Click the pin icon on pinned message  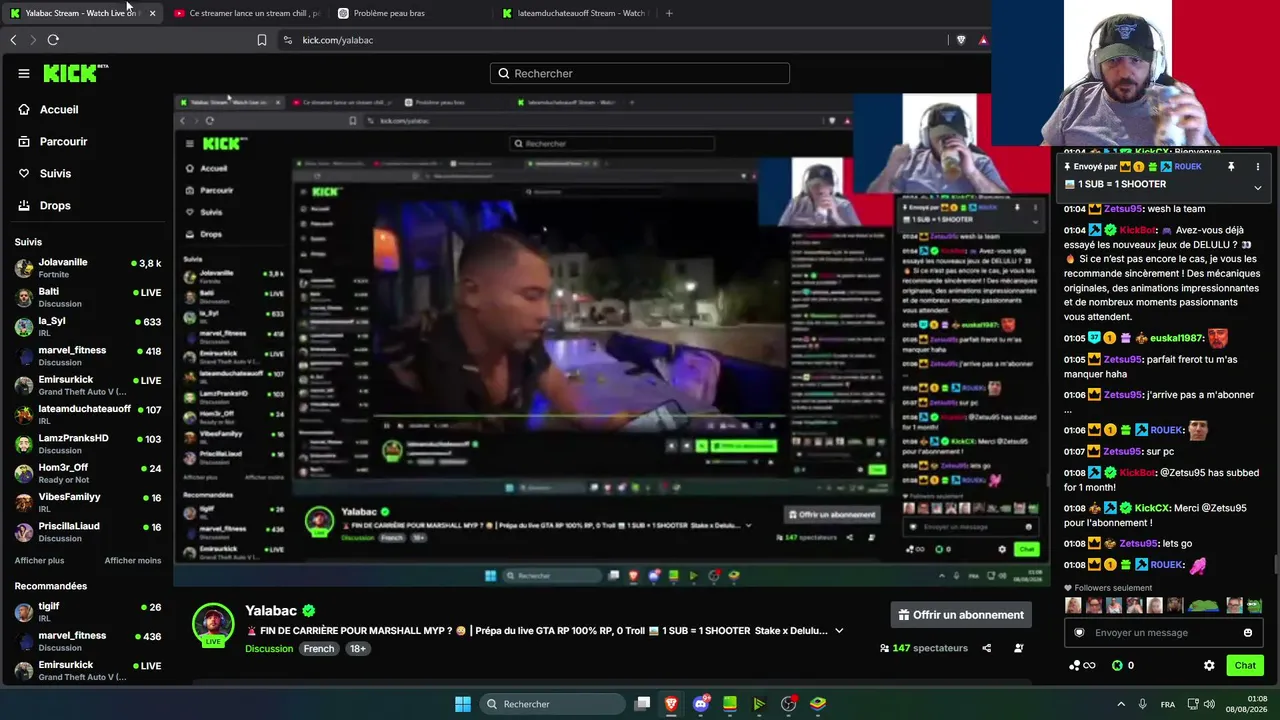tap(1231, 167)
